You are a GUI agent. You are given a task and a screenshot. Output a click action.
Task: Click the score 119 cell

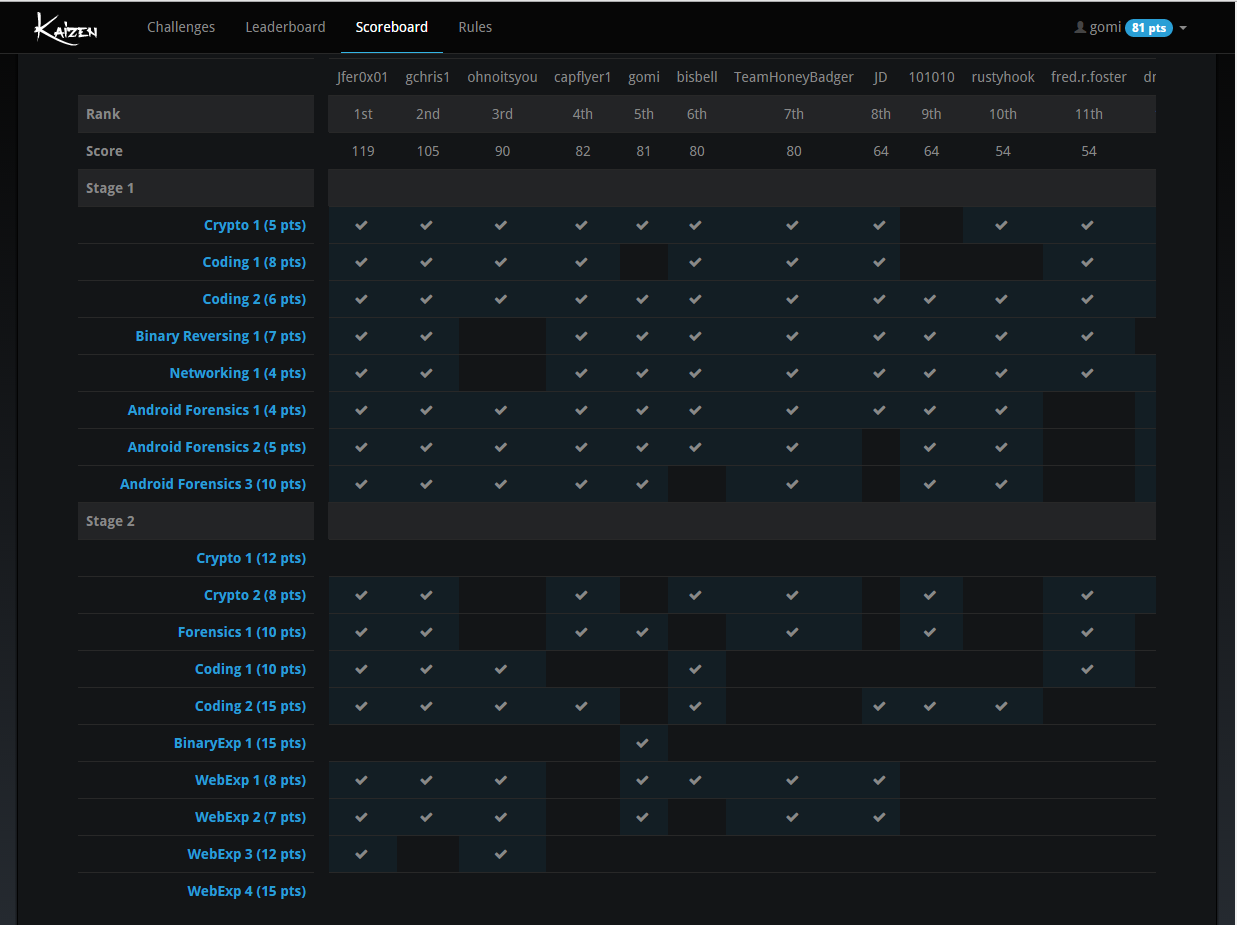tap(363, 151)
